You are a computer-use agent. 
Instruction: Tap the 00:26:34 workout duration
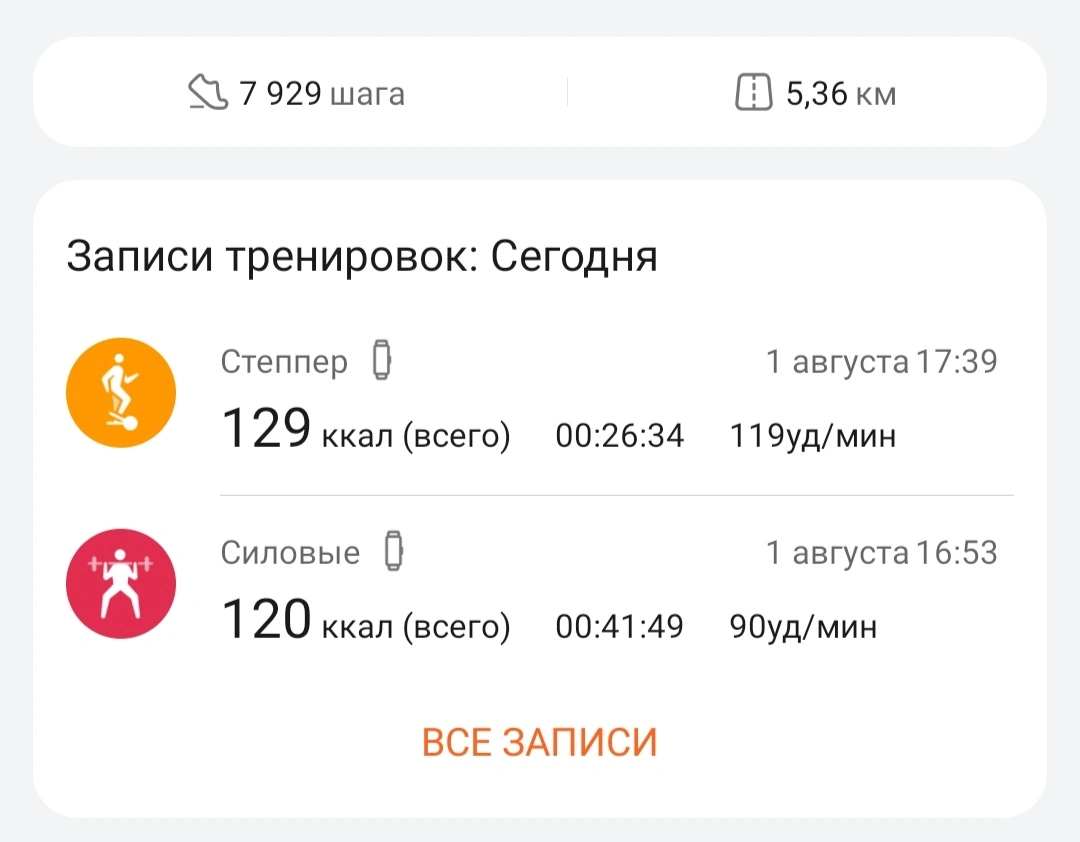[620, 436]
